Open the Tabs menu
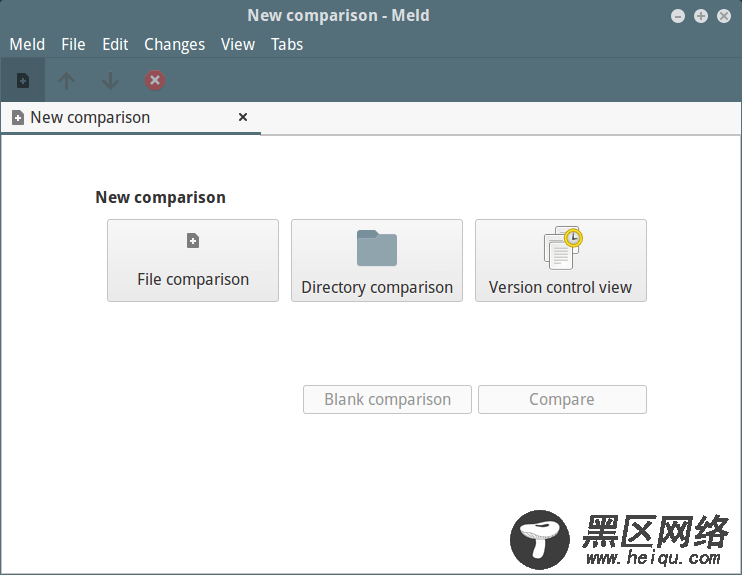This screenshot has height=575, width=742. (x=287, y=44)
